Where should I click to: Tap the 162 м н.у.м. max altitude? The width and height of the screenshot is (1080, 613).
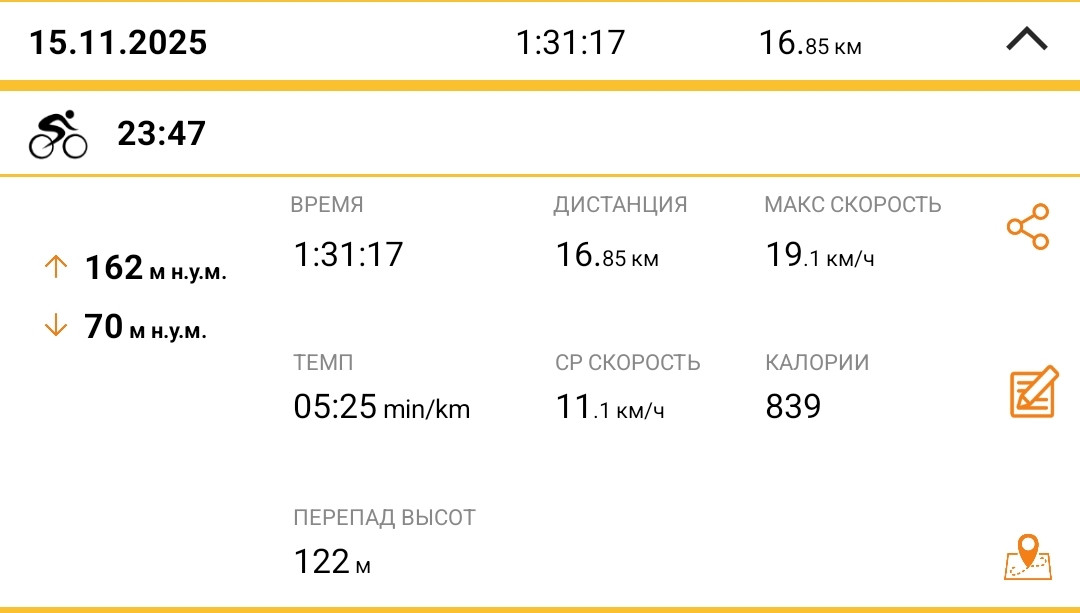tap(156, 268)
